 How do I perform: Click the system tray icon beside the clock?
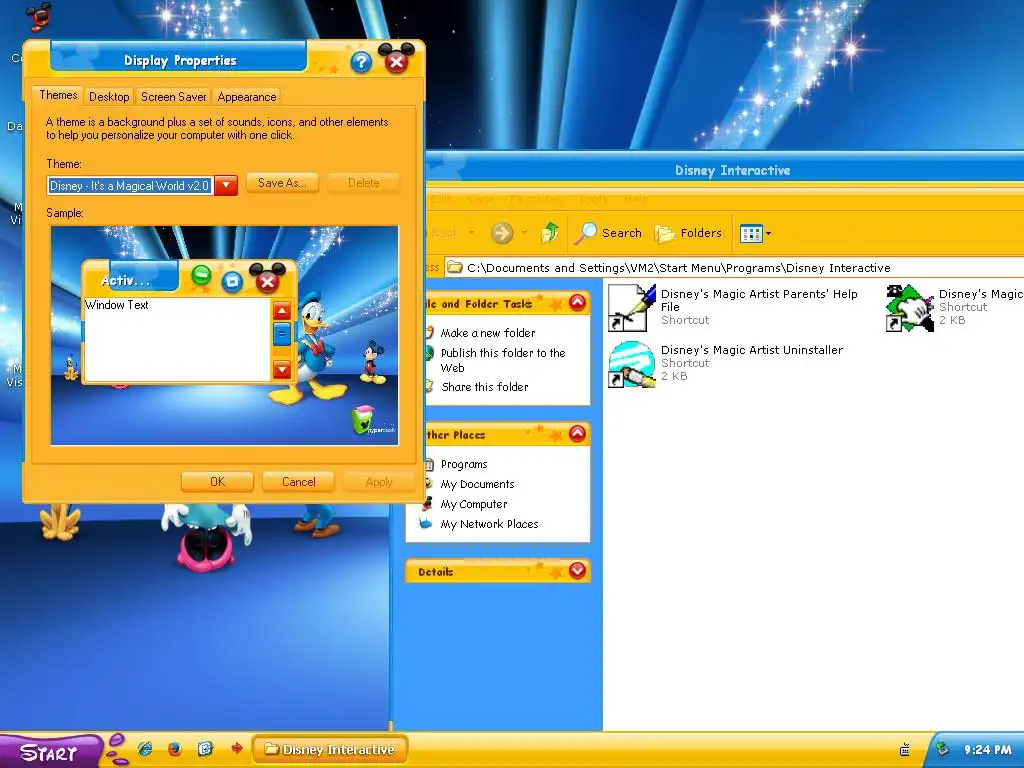[942, 749]
